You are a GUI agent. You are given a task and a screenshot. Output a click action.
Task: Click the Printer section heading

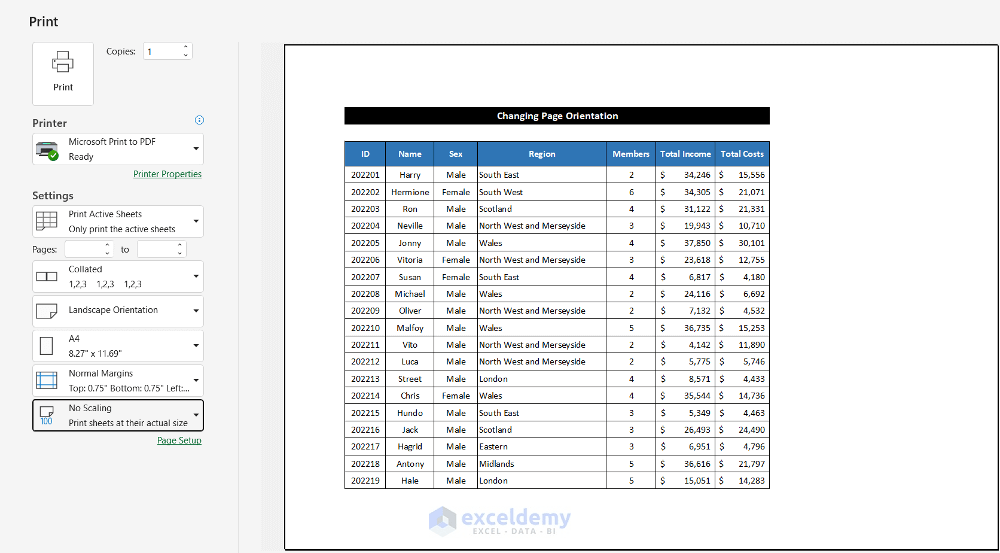point(50,123)
